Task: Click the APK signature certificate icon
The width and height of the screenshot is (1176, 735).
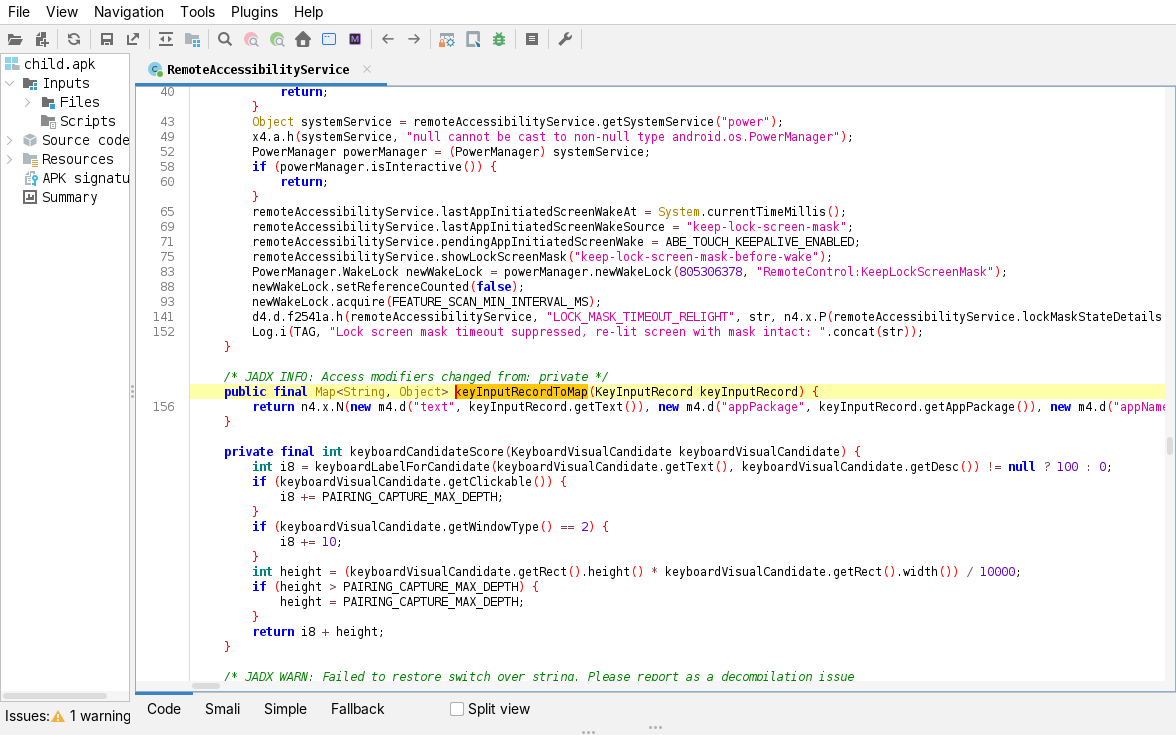Action: [x=31, y=178]
